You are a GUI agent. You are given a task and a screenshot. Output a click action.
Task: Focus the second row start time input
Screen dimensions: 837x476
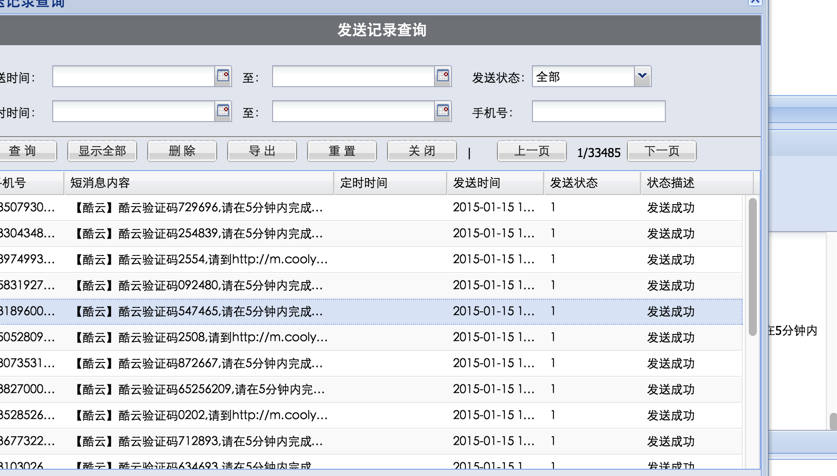pyautogui.click(x=134, y=111)
